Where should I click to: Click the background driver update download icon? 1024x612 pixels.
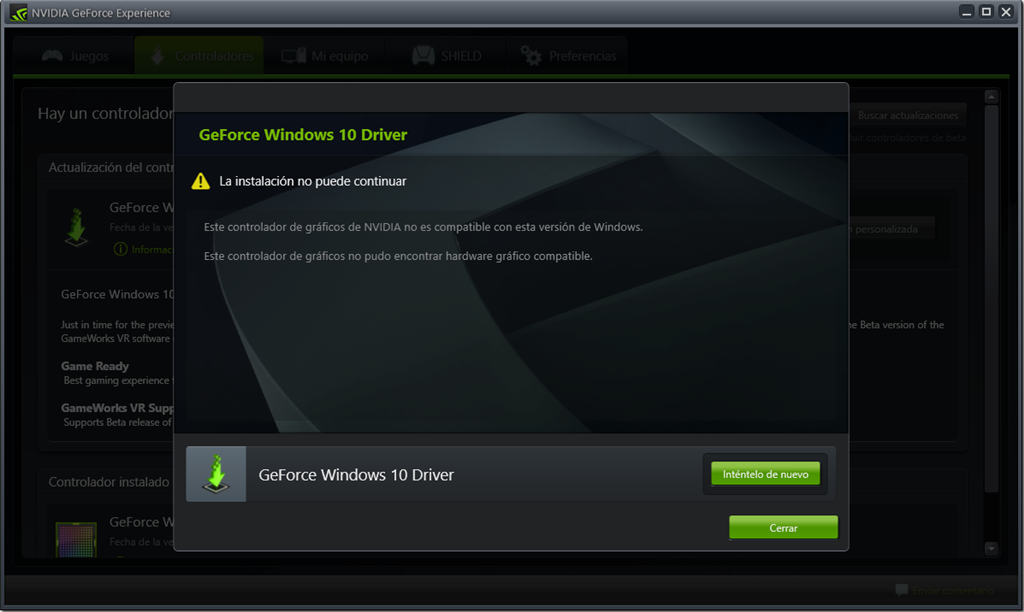click(76, 227)
